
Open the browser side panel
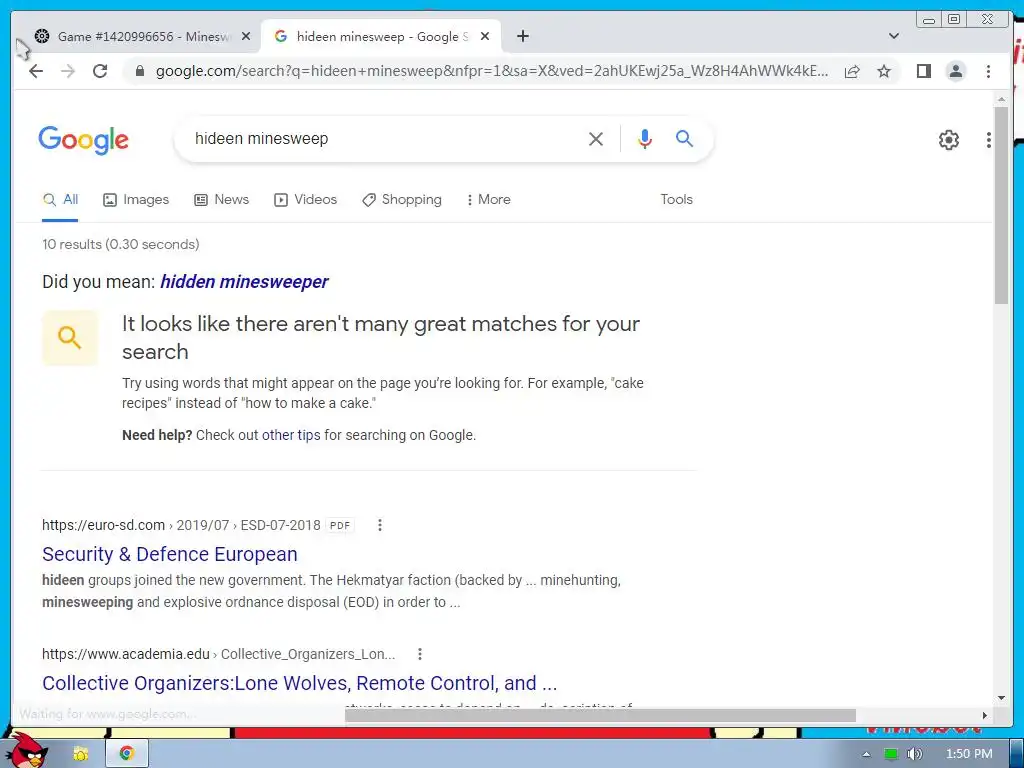point(923,71)
